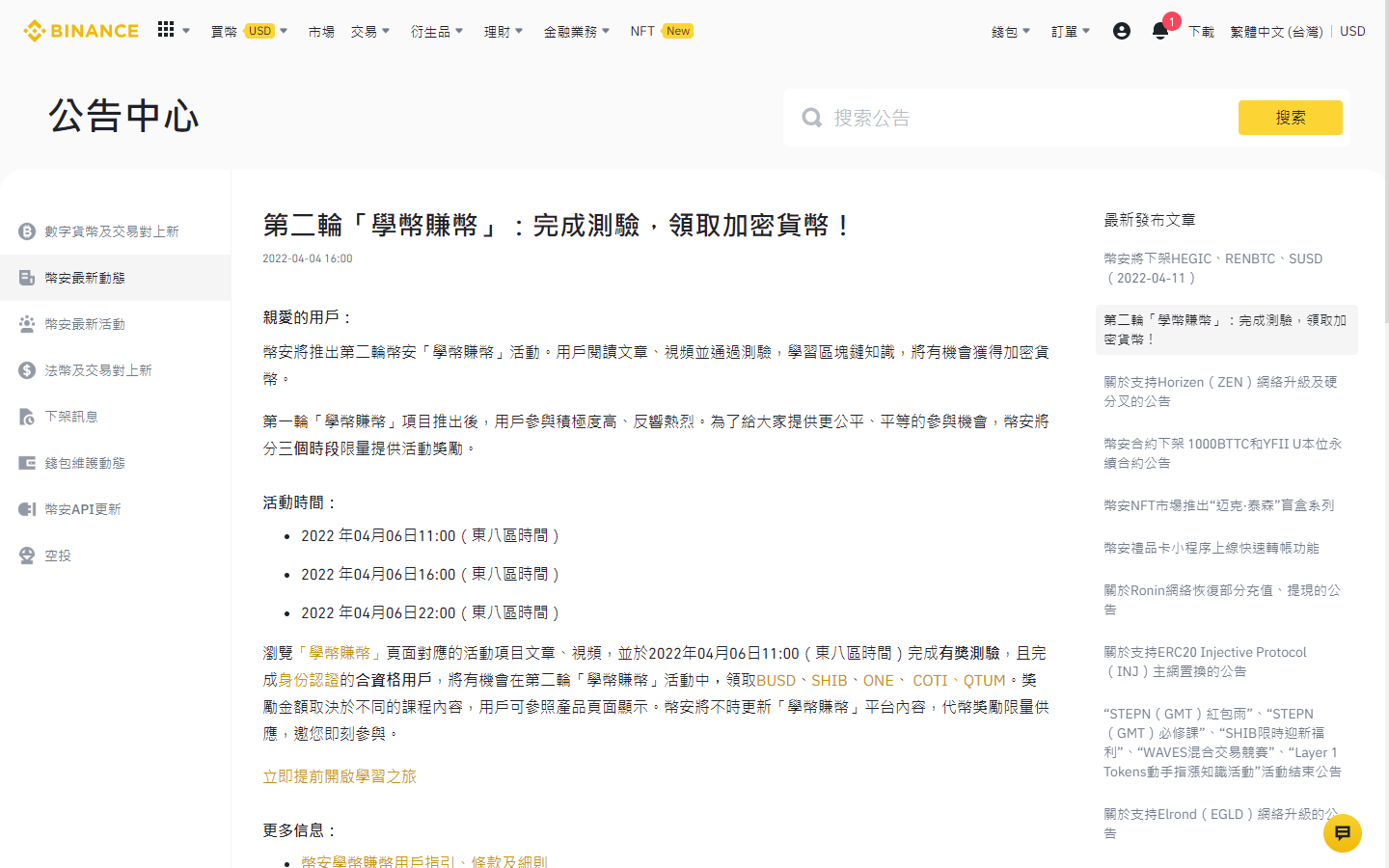Change currency via USD at top right
Viewport: 1389px width, 868px height.
tap(1352, 31)
